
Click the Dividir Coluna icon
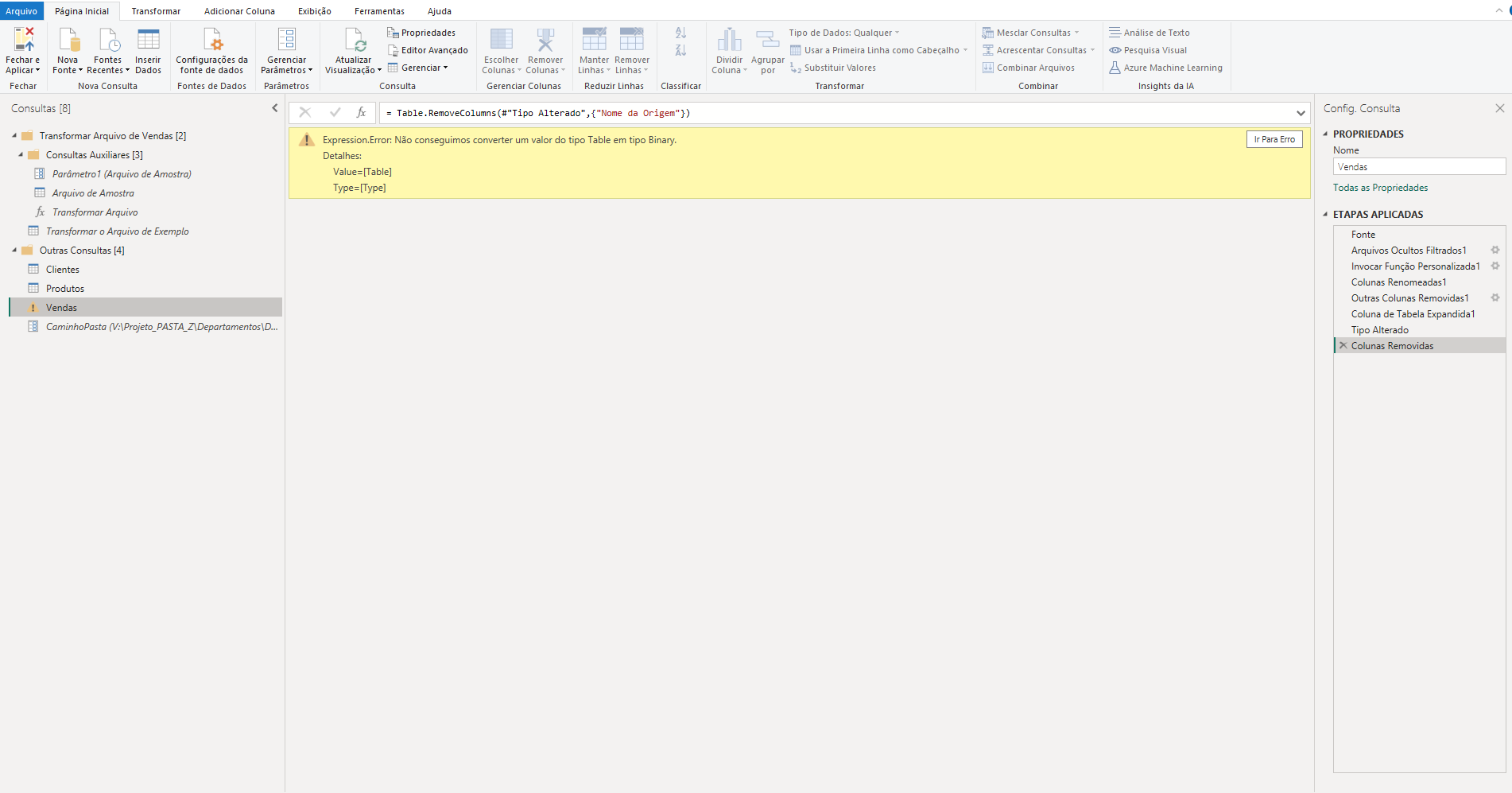pos(730,39)
